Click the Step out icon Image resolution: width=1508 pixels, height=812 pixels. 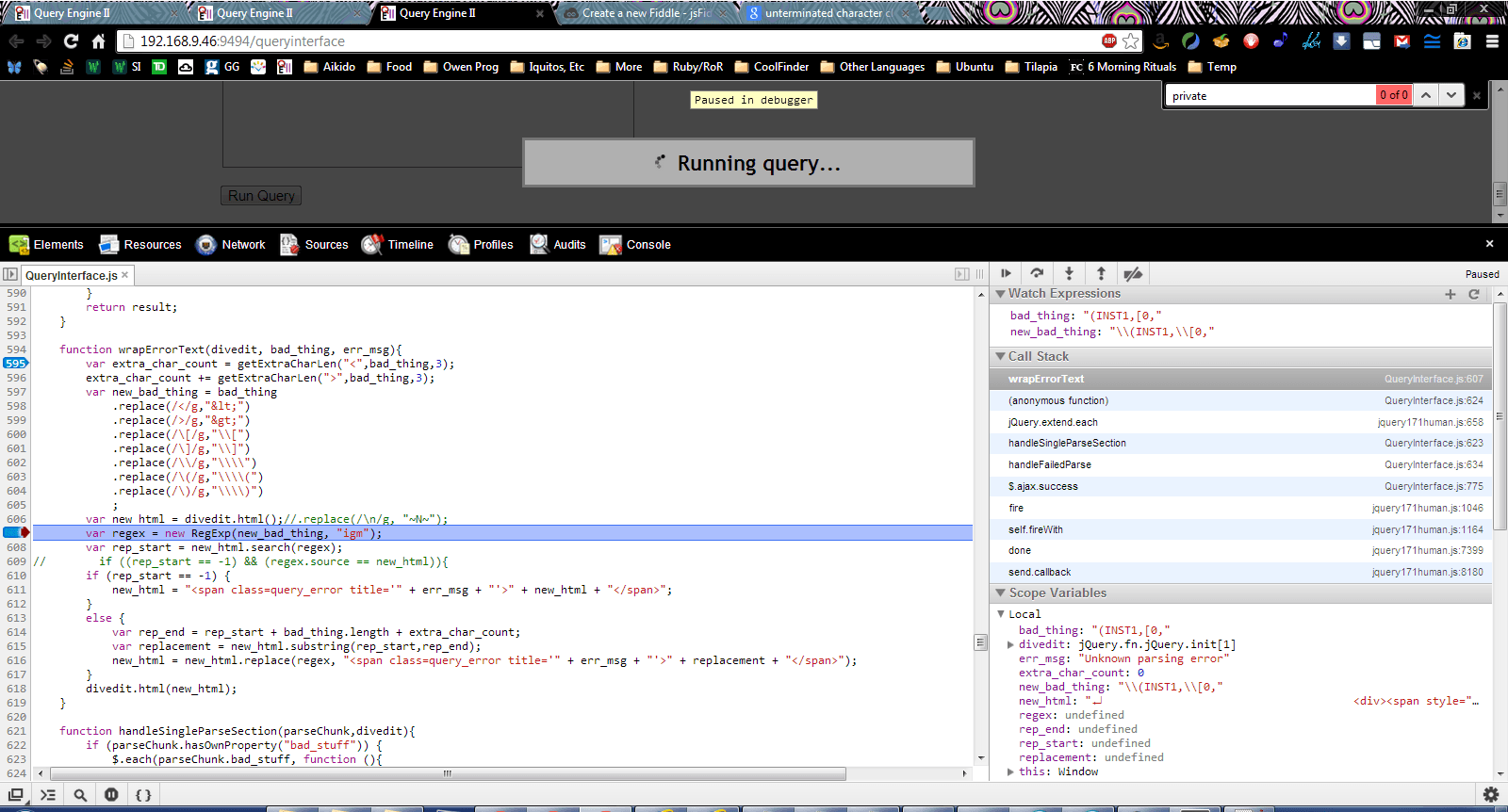[x=1101, y=273]
